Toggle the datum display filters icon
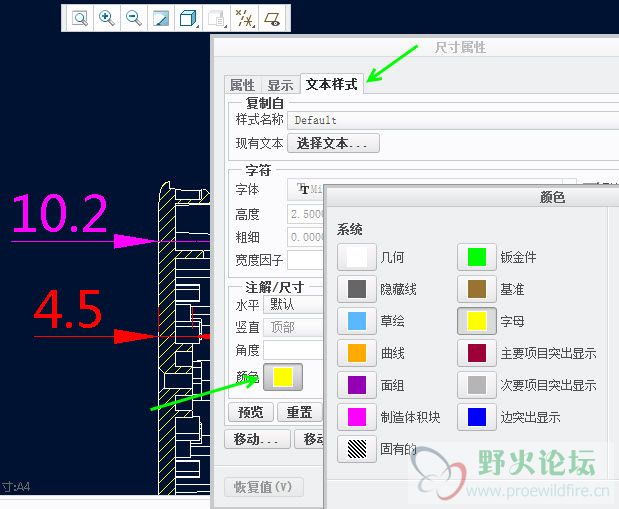Viewport: 619px width, 509px height. [244, 18]
